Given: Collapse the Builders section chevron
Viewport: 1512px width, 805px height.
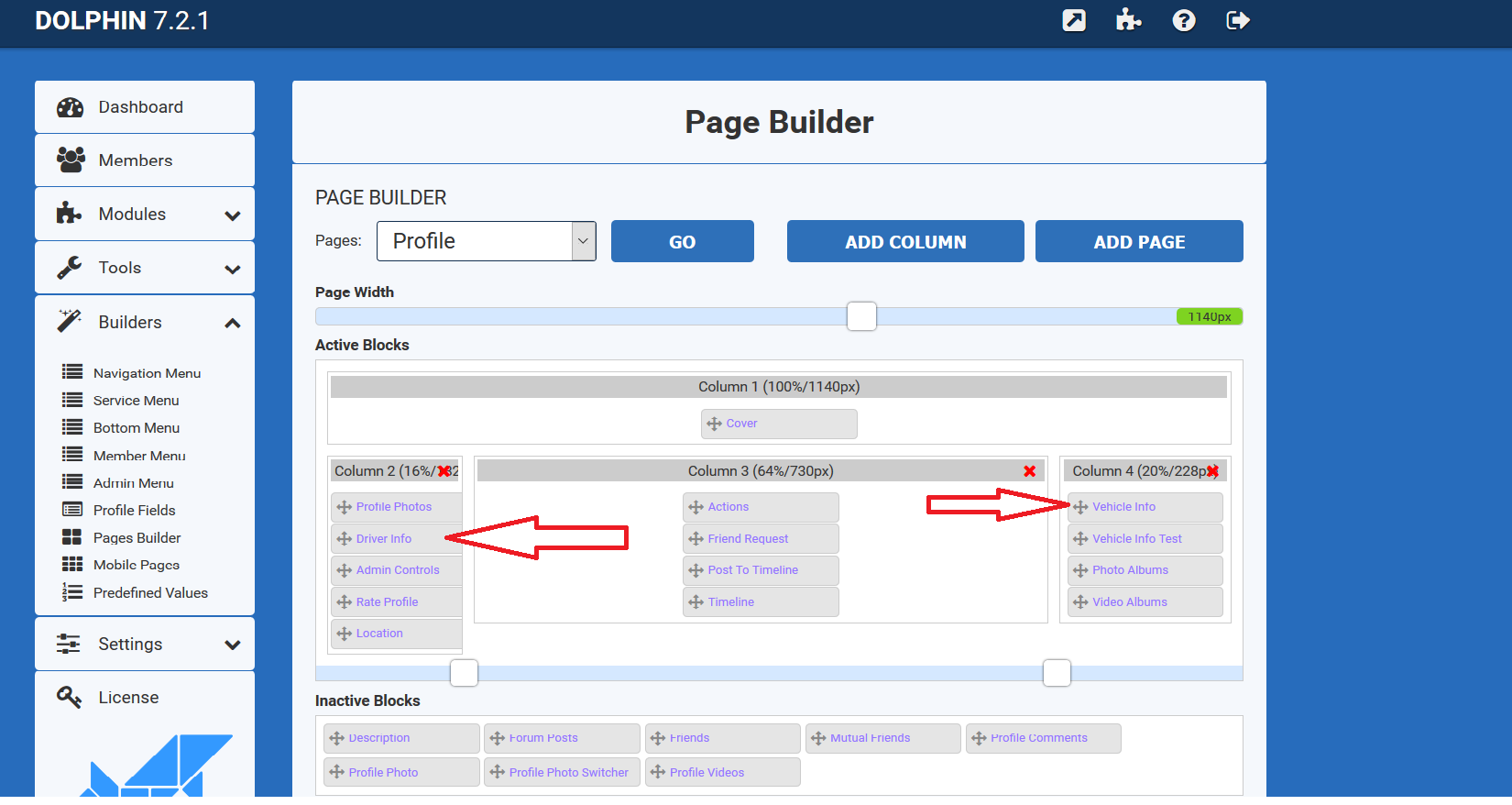Looking at the screenshot, I should [233, 323].
